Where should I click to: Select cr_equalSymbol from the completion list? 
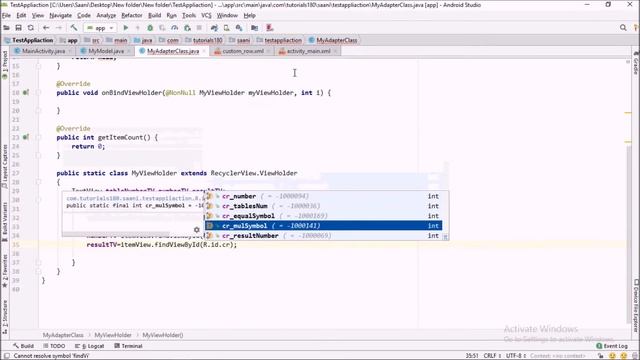point(323,216)
